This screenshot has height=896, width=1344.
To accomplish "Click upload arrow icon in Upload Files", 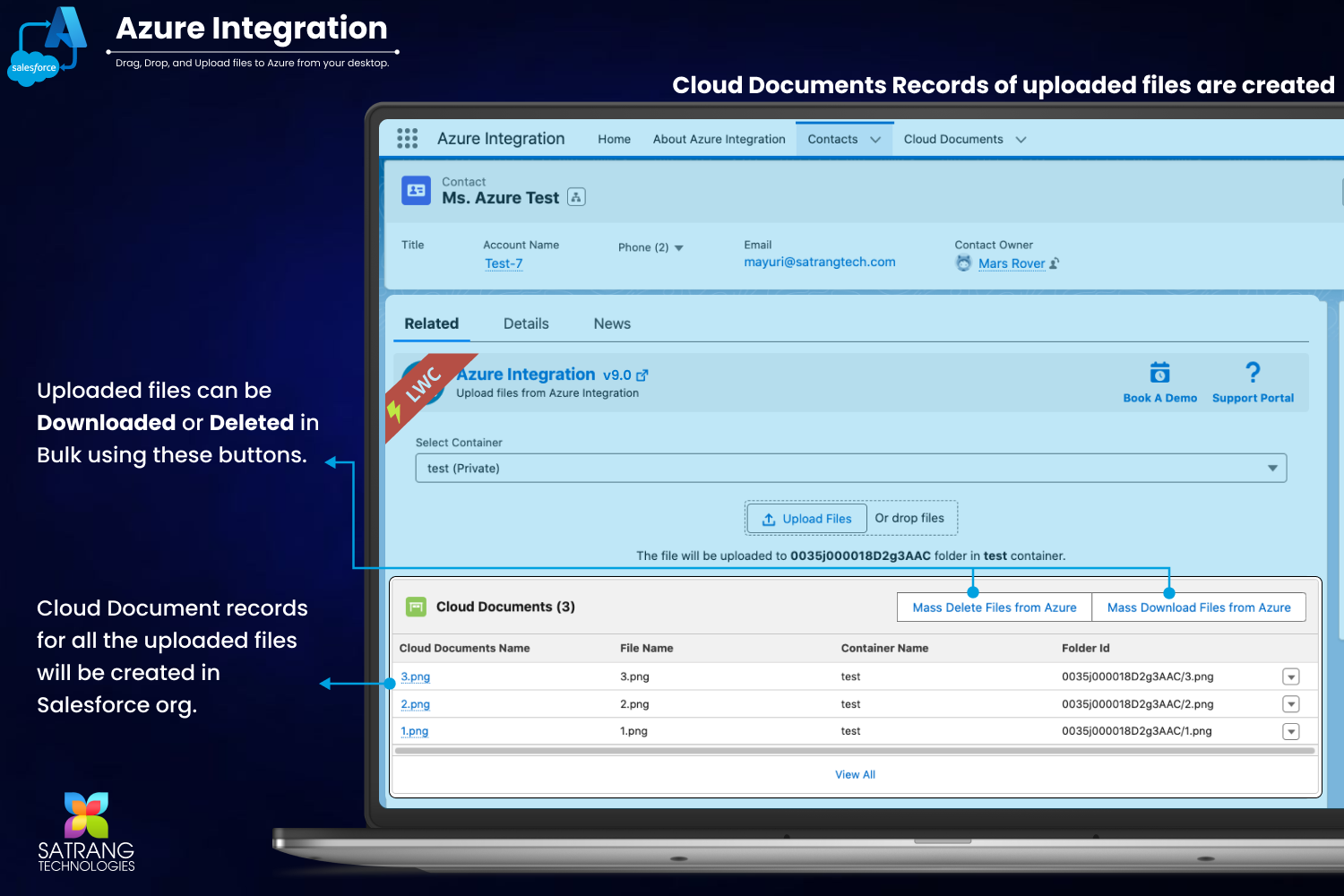I will pyautogui.click(x=769, y=519).
